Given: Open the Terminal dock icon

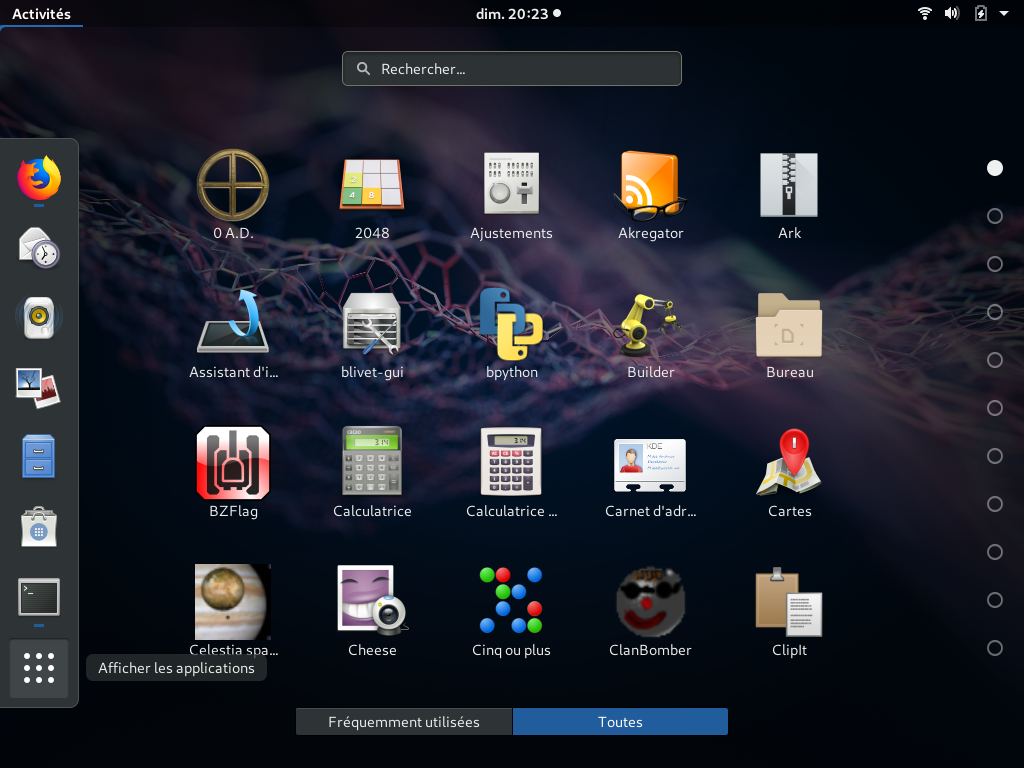Looking at the screenshot, I should 39,596.
